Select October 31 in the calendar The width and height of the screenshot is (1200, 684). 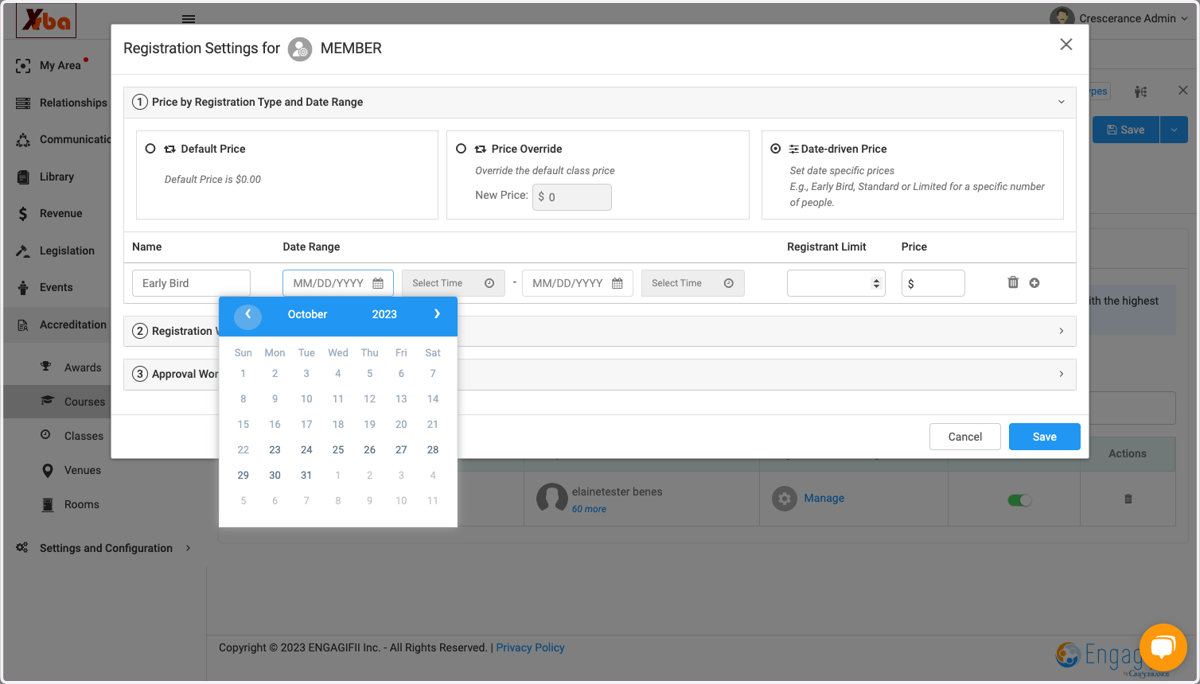click(306, 475)
